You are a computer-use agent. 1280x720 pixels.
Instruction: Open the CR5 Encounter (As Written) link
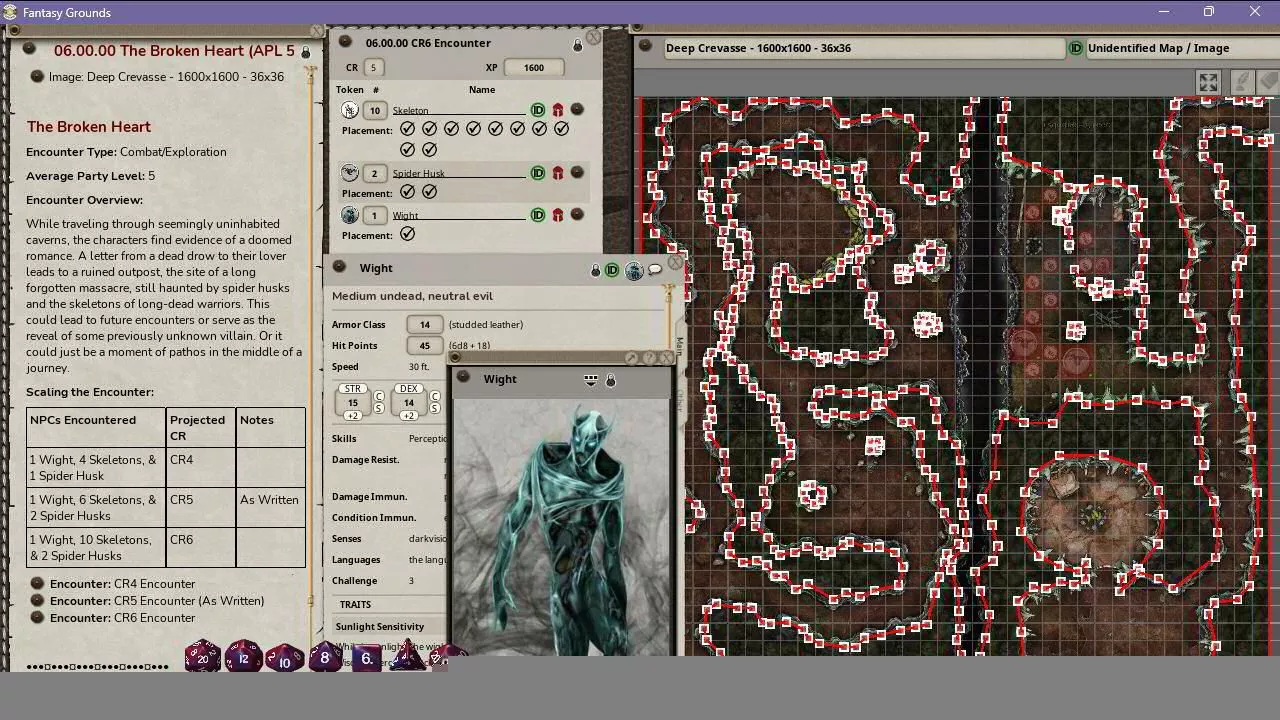coord(37,601)
